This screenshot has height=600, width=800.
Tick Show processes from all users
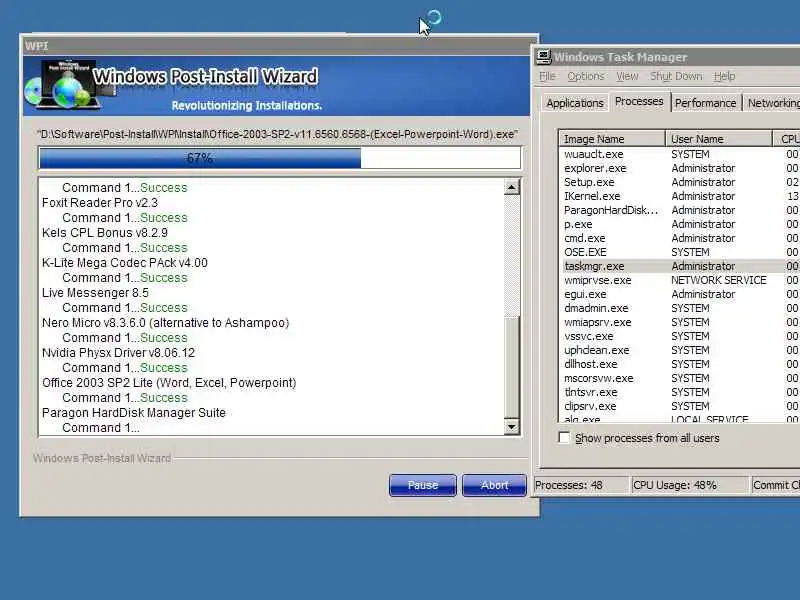(x=564, y=438)
